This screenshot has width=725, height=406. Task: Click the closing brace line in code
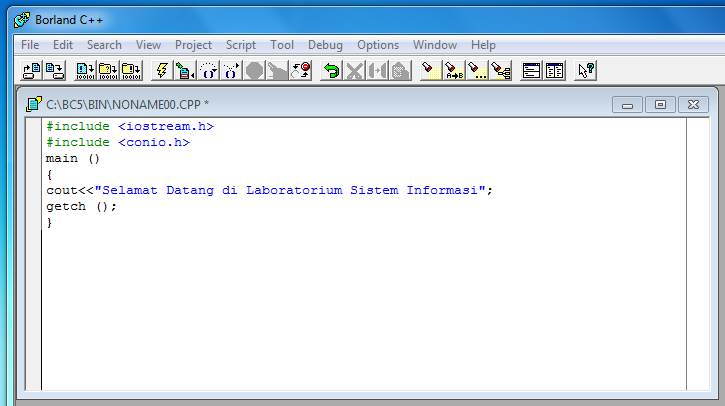coord(49,223)
